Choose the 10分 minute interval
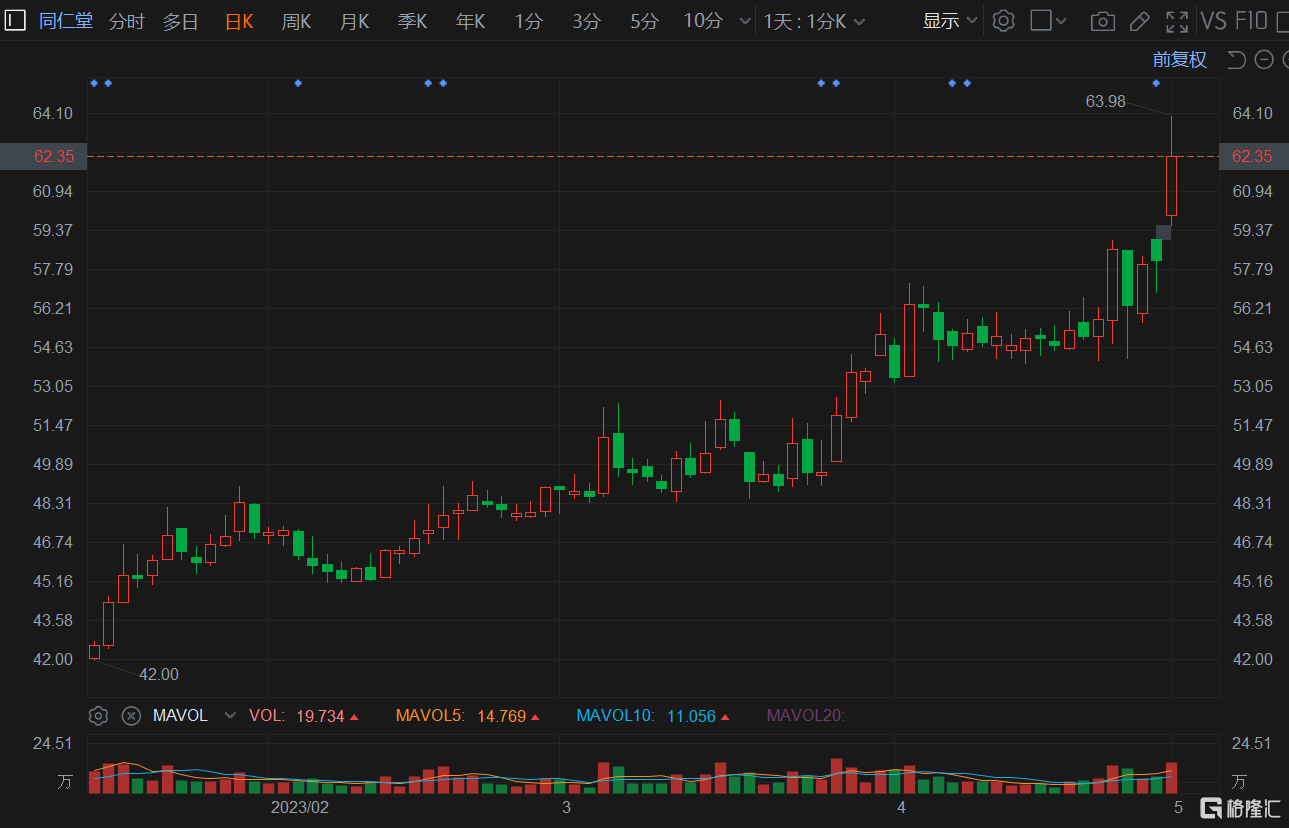 coord(703,21)
